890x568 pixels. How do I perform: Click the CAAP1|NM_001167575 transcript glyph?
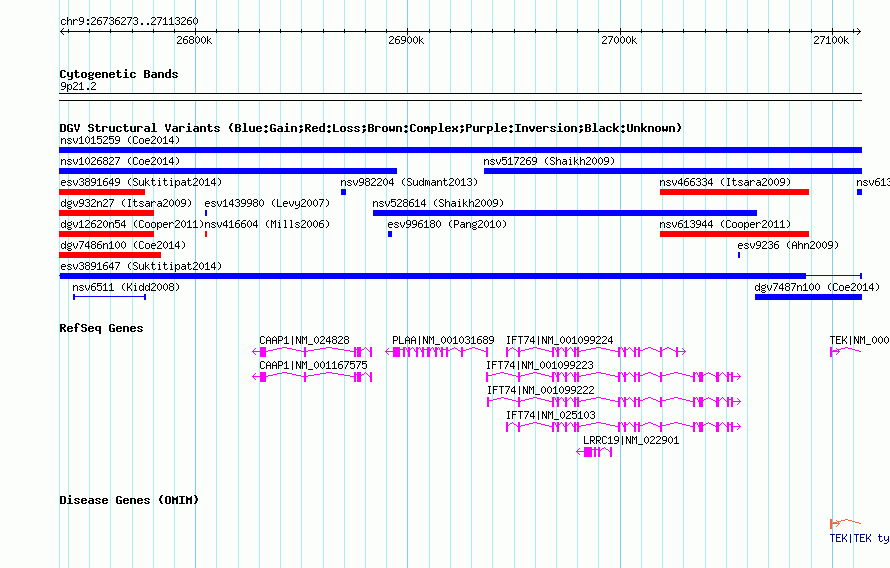312,377
